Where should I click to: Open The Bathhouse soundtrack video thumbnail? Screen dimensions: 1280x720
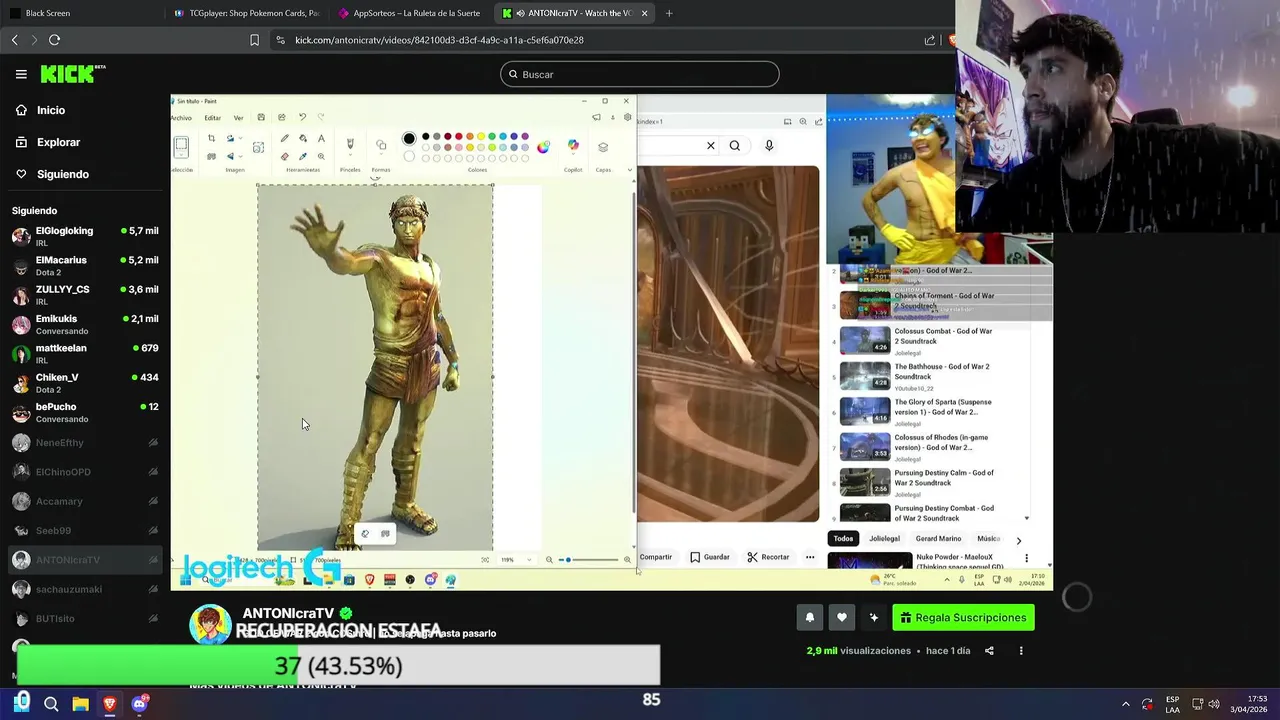tap(865, 375)
